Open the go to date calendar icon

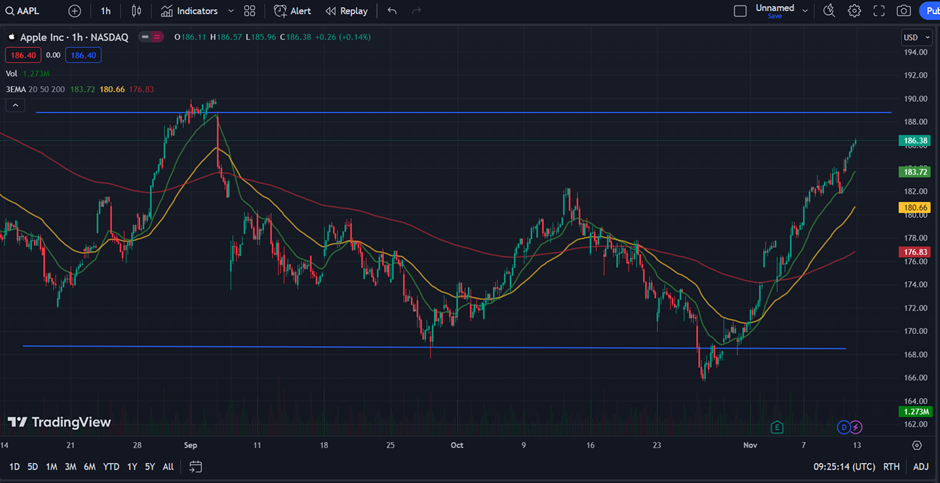(196, 466)
